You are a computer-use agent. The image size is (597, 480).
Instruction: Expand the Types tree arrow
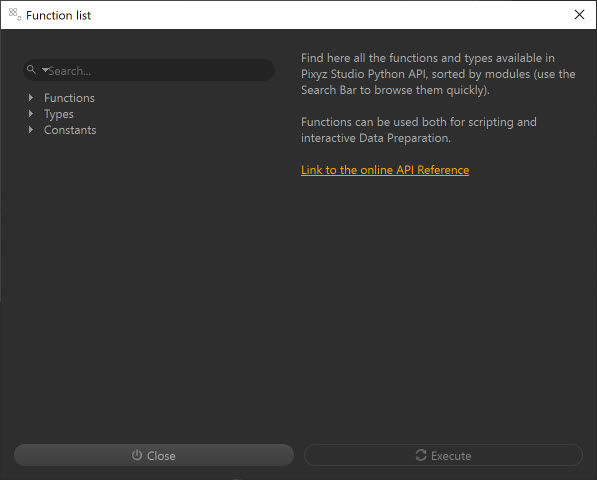[x=31, y=114]
